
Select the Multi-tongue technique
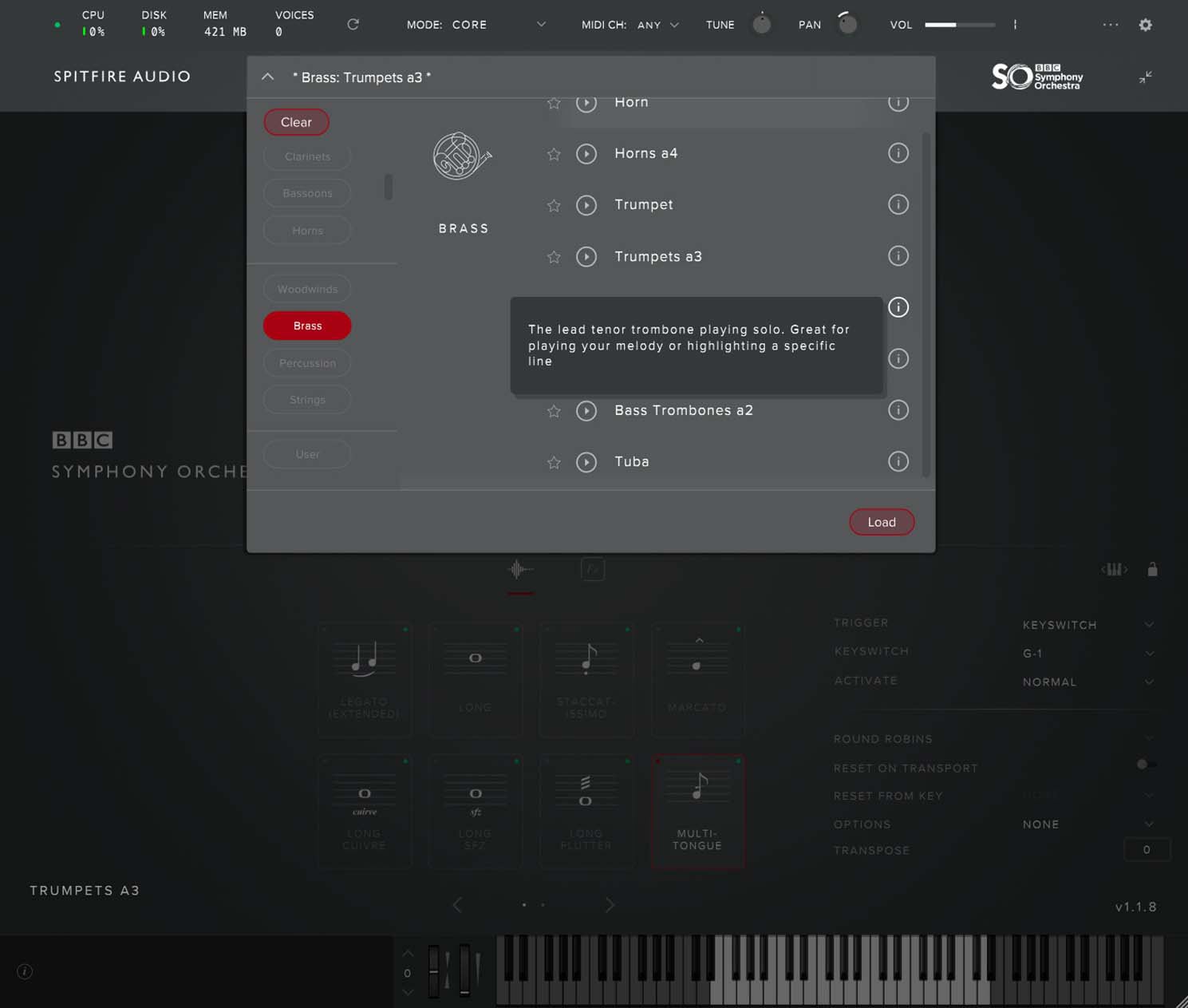click(697, 812)
